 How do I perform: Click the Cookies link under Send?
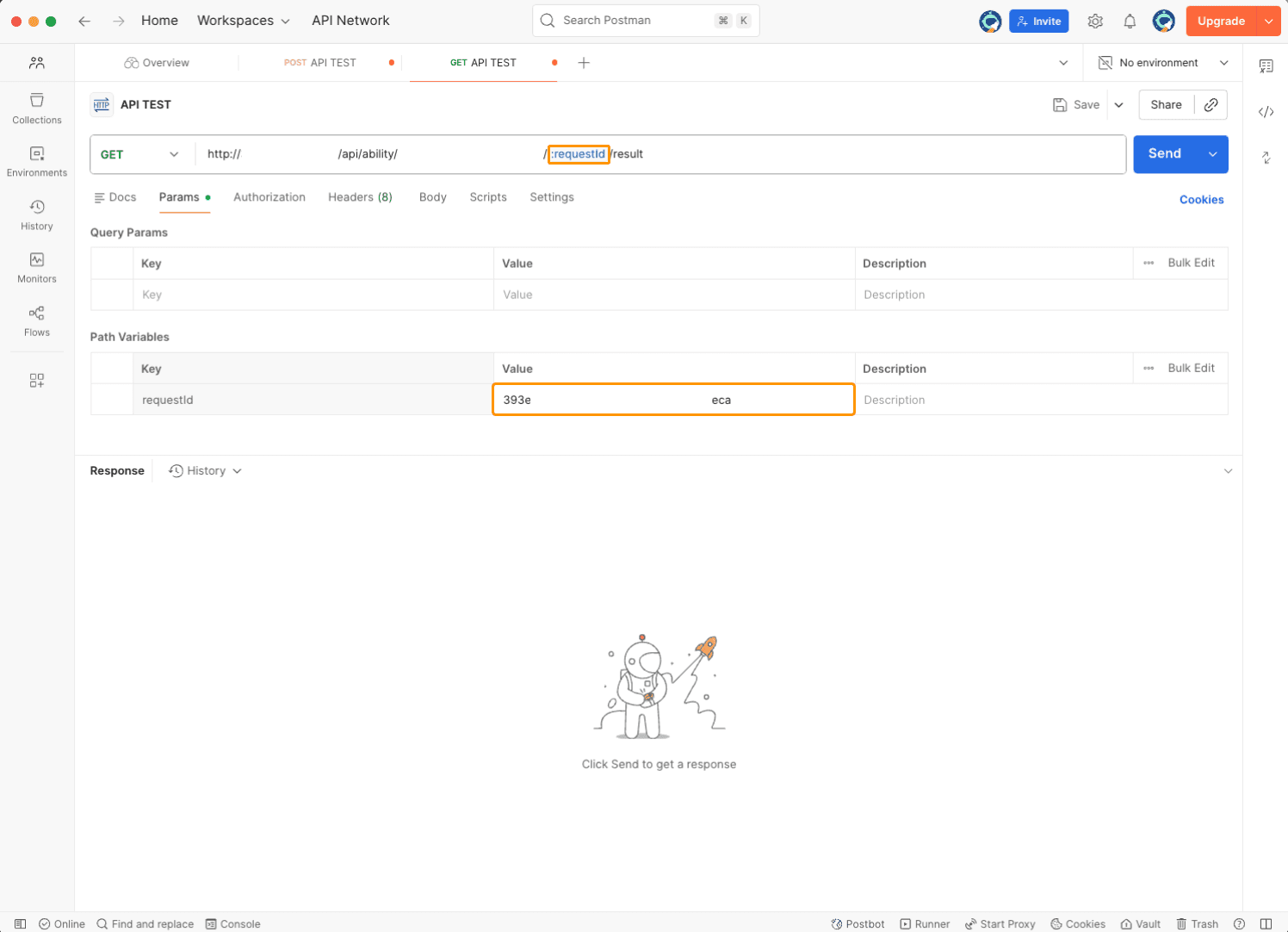pos(1201,200)
